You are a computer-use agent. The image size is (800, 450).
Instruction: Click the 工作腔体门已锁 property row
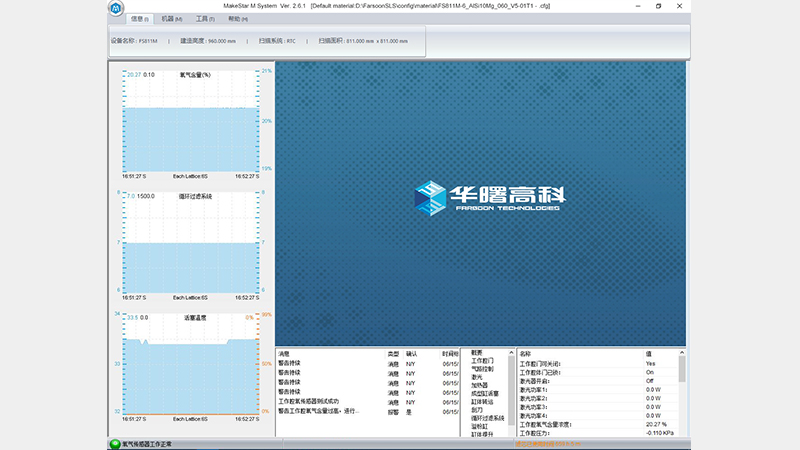coord(597,372)
